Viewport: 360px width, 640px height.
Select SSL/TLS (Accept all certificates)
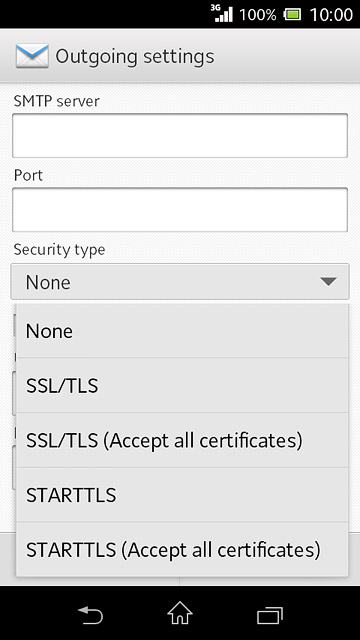point(182,440)
